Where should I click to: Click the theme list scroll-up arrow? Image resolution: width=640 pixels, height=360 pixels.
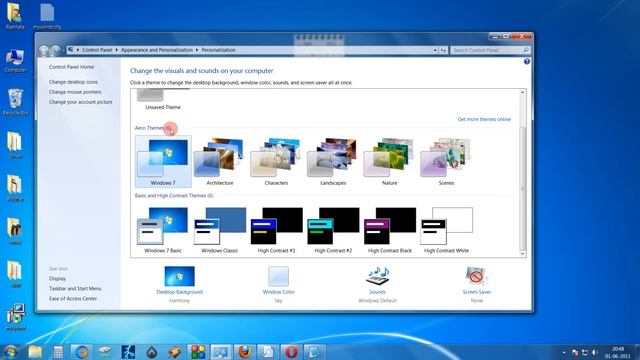(522, 93)
